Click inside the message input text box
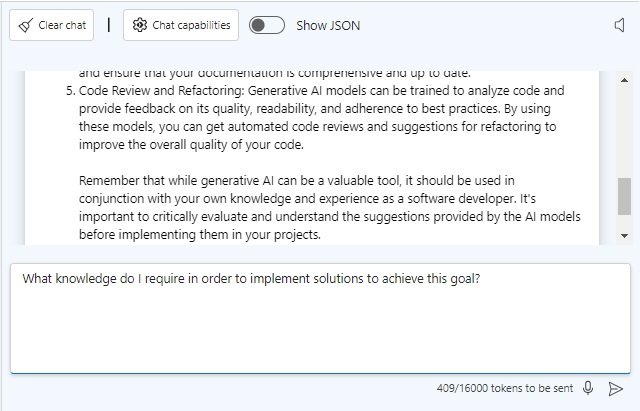The image size is (640, 411). [320, 318]
